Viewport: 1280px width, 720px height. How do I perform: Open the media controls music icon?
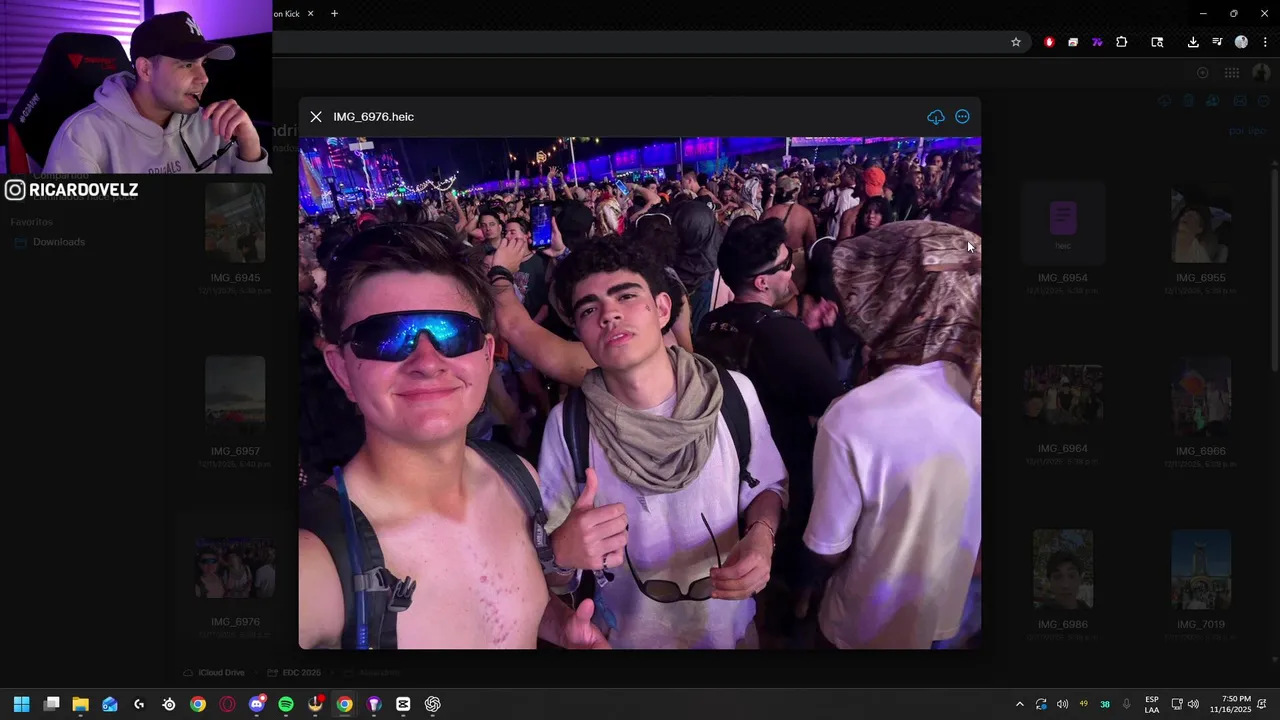point(1217,42)
